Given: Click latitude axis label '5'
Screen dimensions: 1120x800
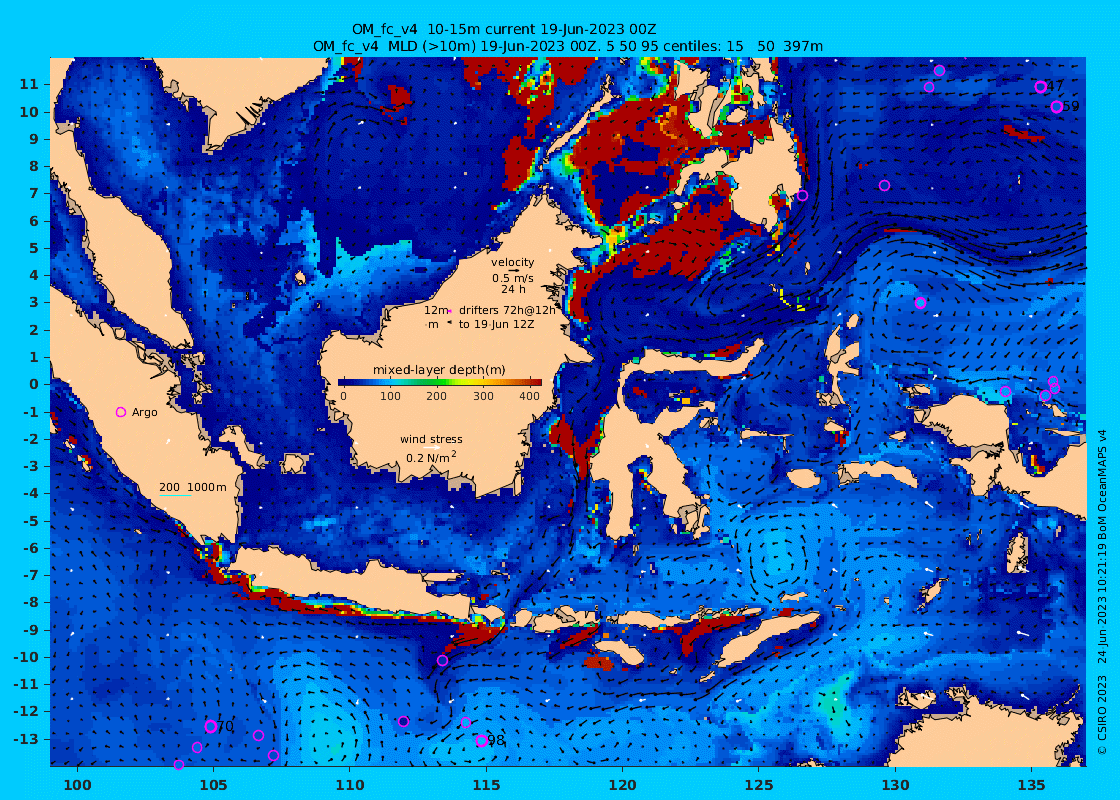Looking at the screenshot, I should (34, 248).
